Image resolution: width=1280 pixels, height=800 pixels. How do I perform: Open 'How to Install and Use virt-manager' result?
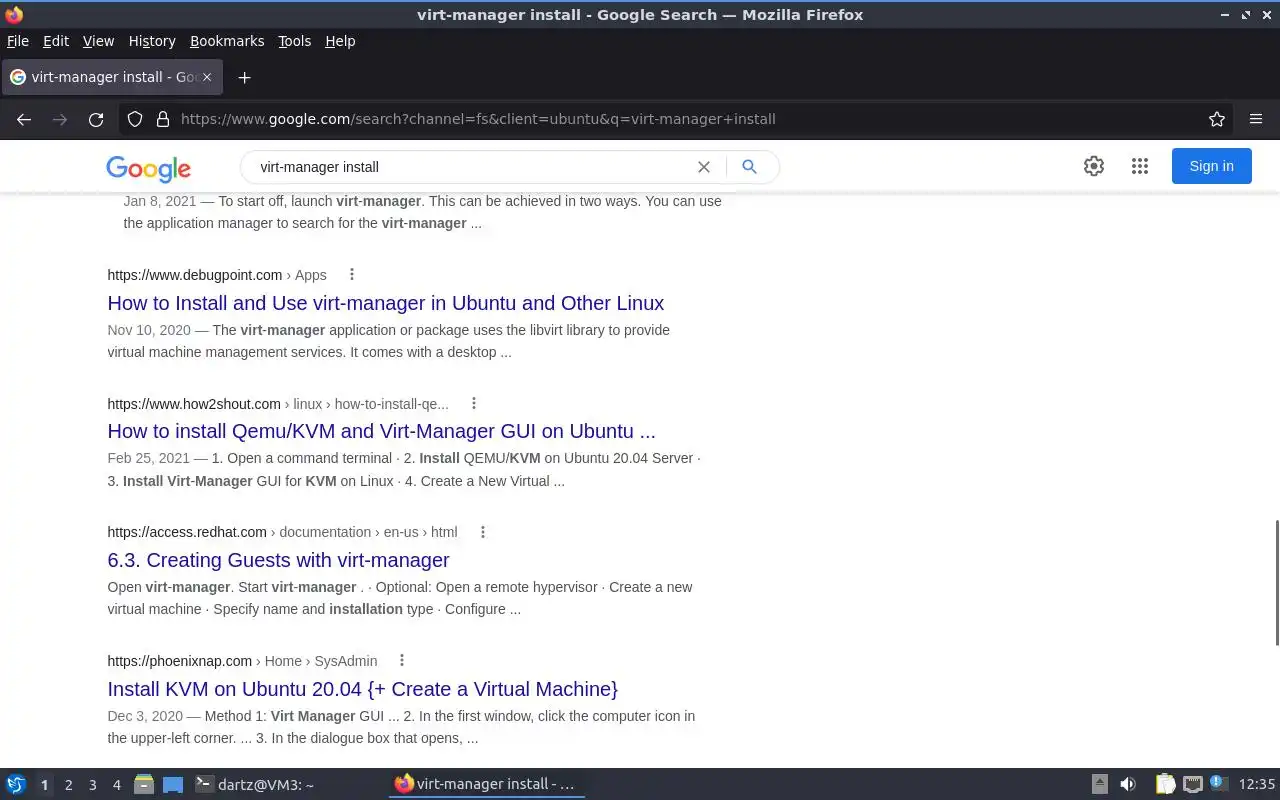386,303
